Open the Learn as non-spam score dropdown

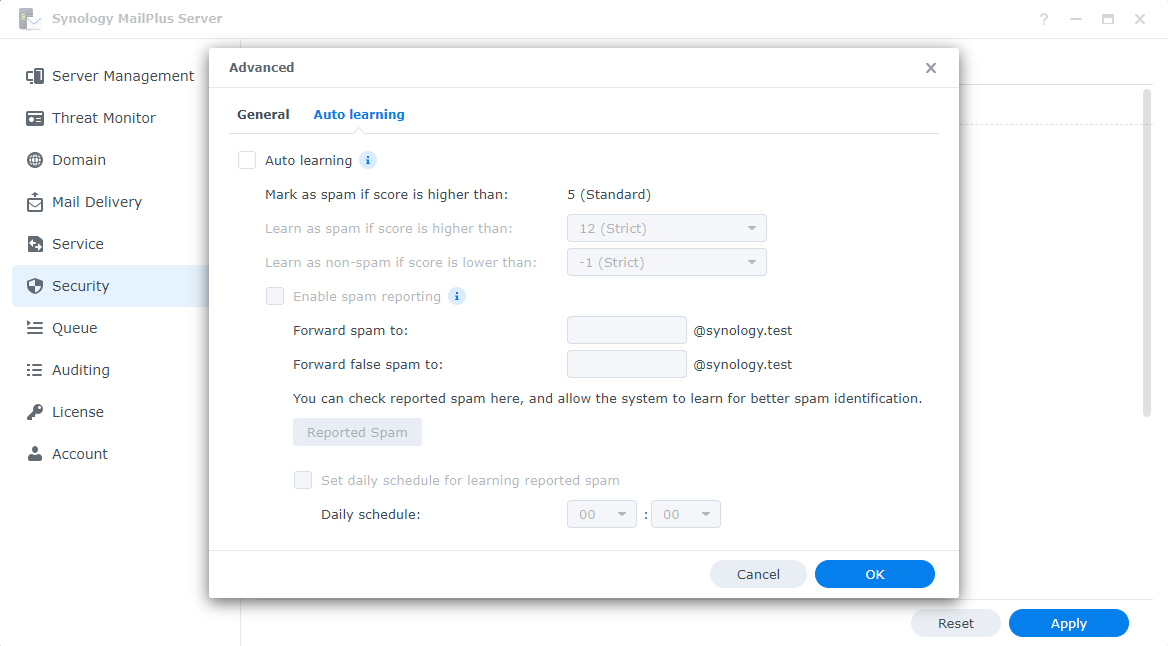tap(666, 262)
